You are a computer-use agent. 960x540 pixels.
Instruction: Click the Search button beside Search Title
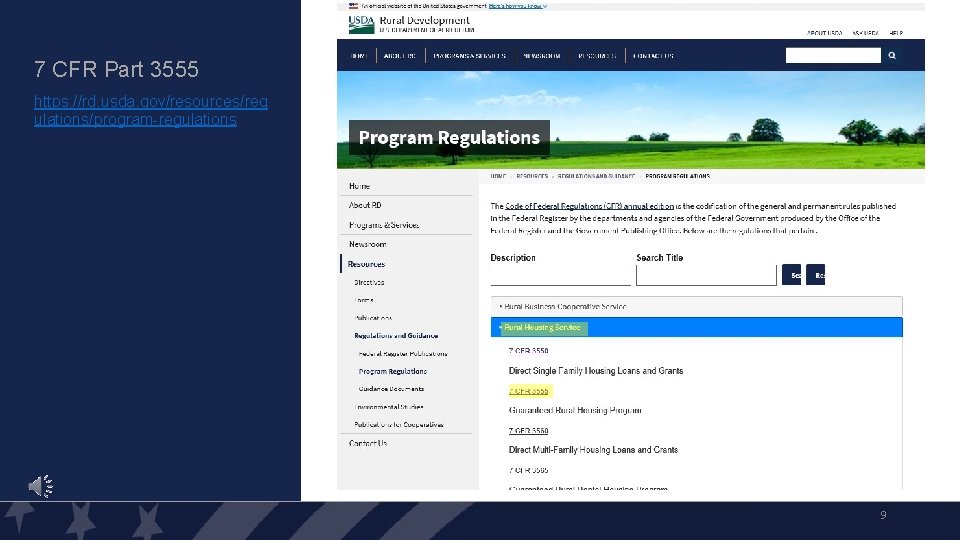[x=792, y=275]
